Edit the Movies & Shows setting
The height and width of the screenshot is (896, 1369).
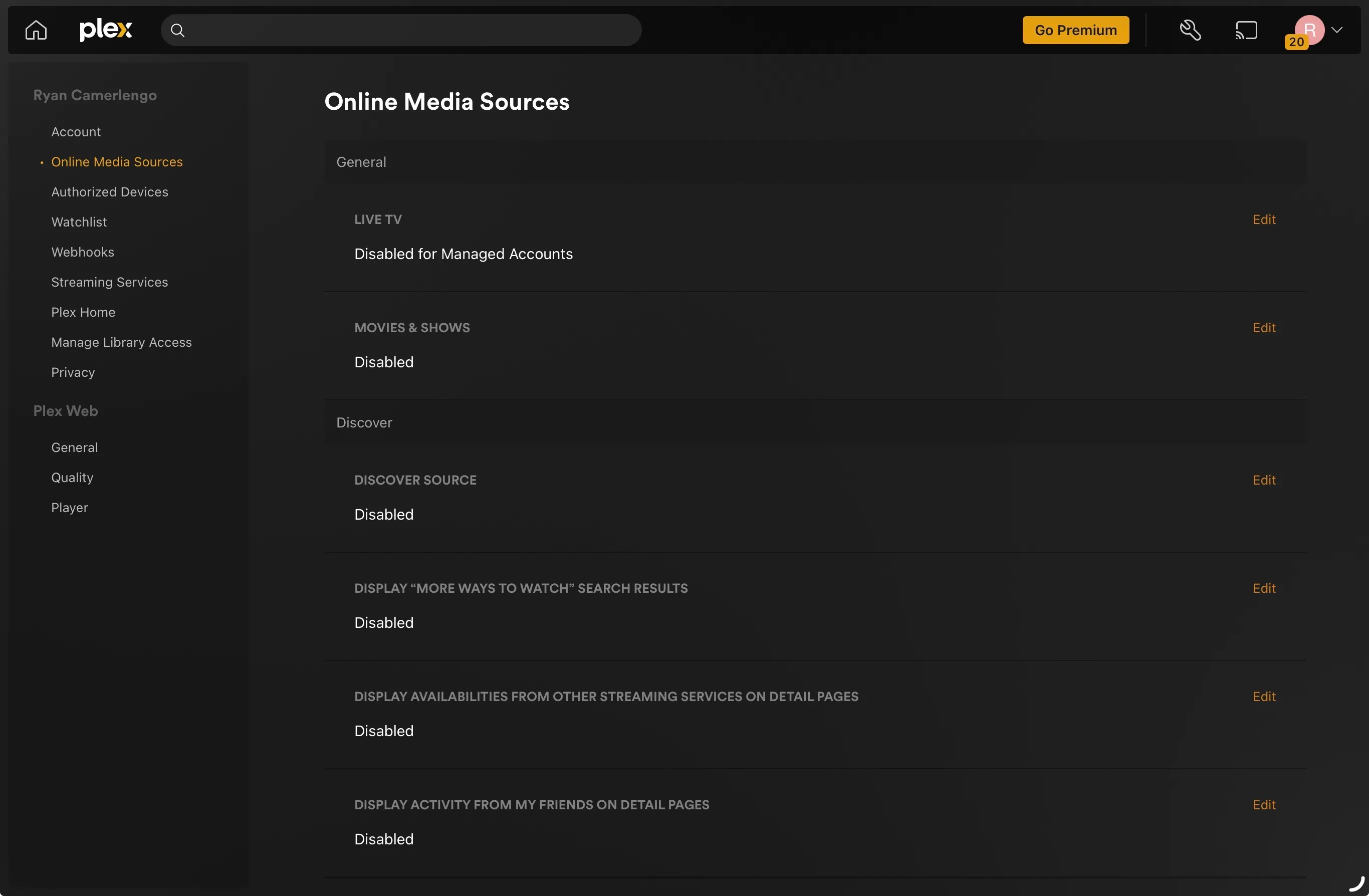click(x=1264, y=328)
